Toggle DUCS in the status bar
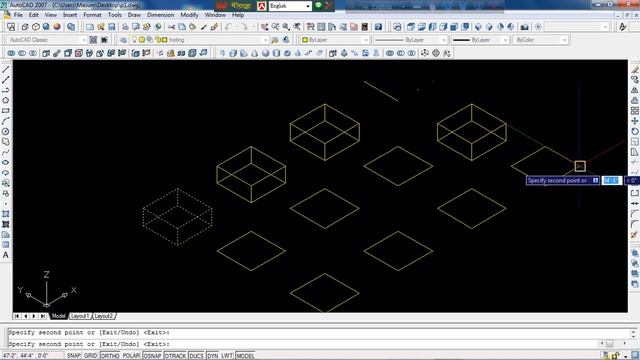The width and height of the screenshot is (640, 360). (196, 356)
